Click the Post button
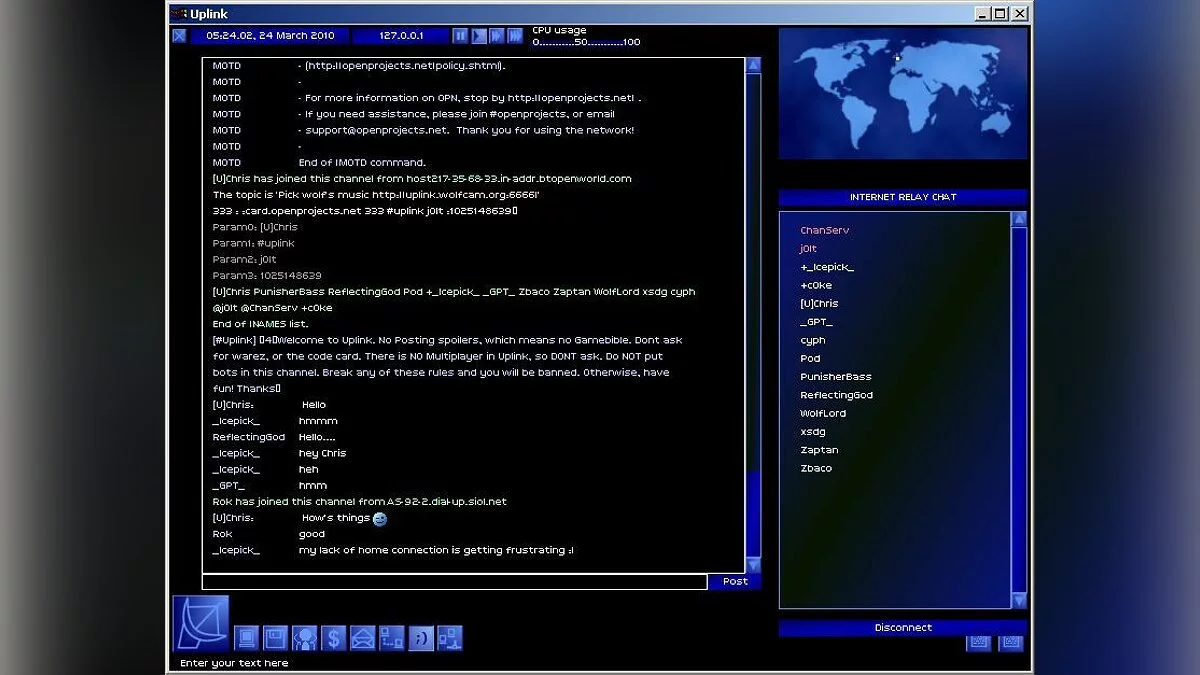Image resolution: width=1200 pixels, height=675 pixels. click(x=735, y=581)
